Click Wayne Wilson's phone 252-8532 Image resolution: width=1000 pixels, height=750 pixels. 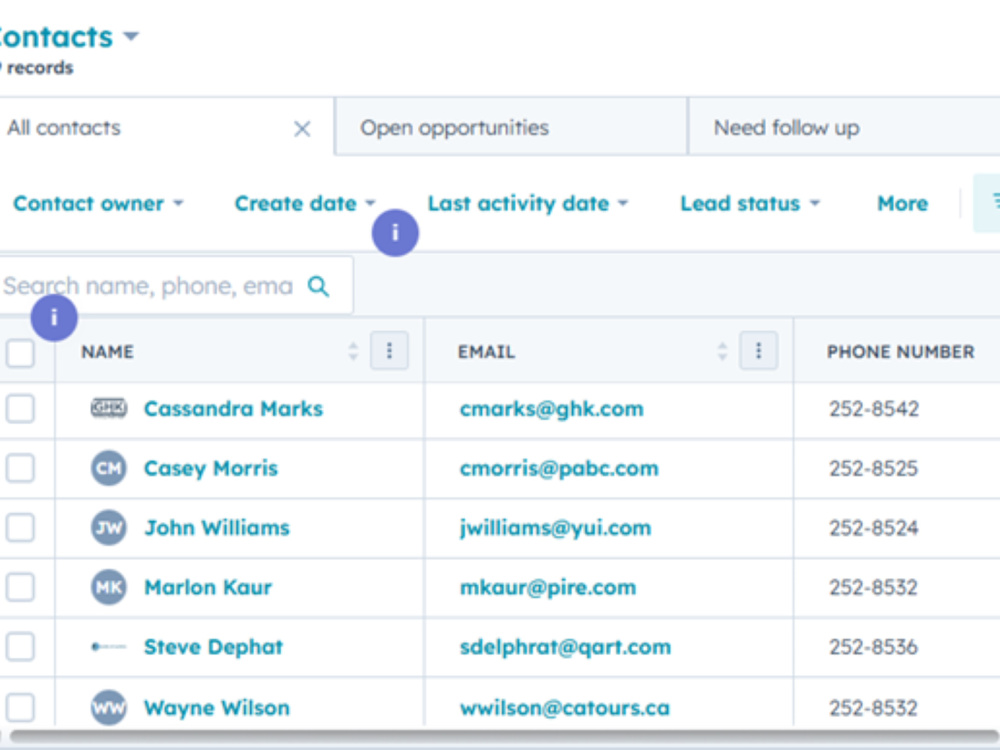click(874, 708)
